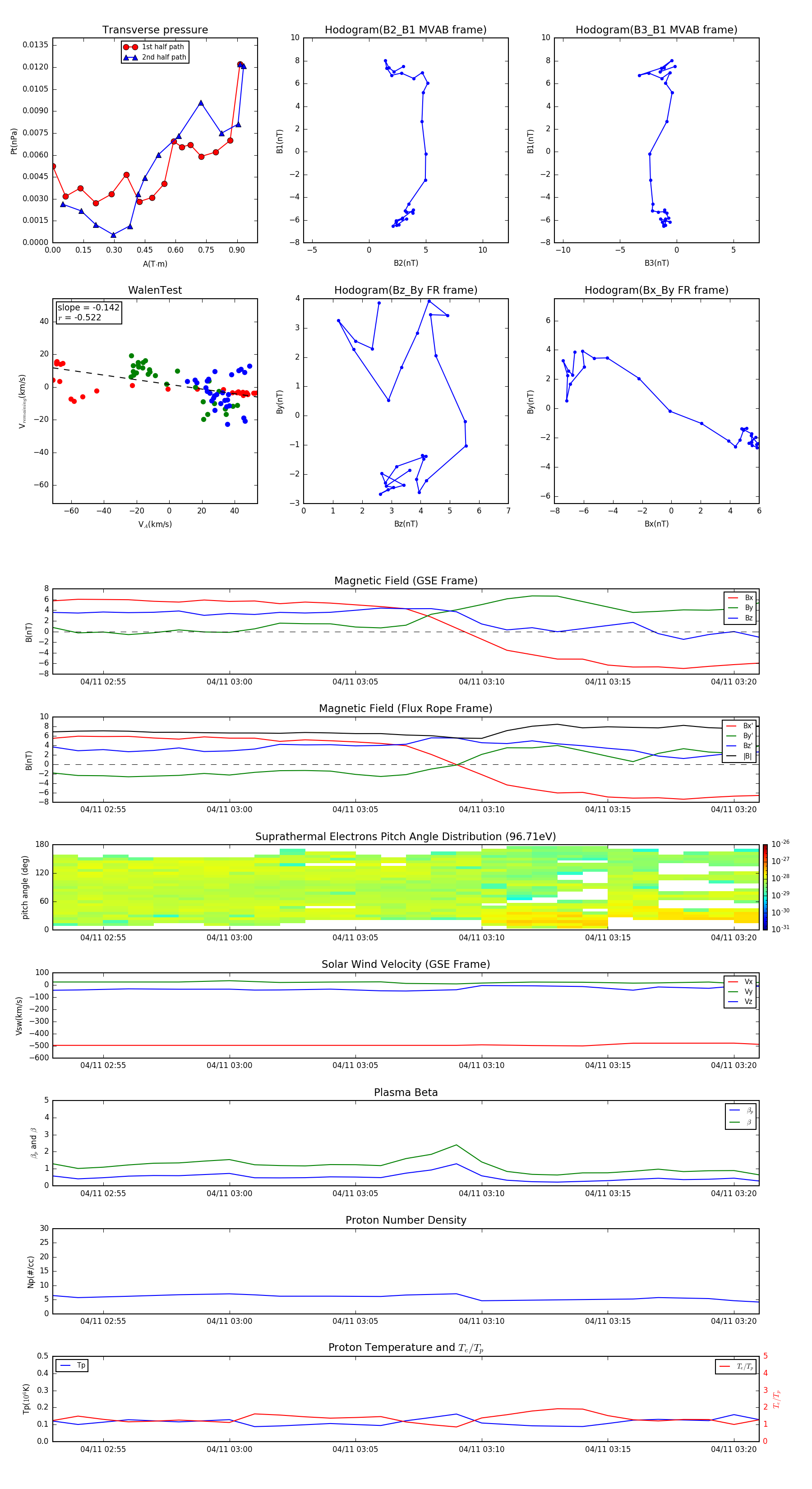Click '04/11 03:20' tick under temperature plot
Viewport: 812px width, 1489px height.
[734, 1449]
